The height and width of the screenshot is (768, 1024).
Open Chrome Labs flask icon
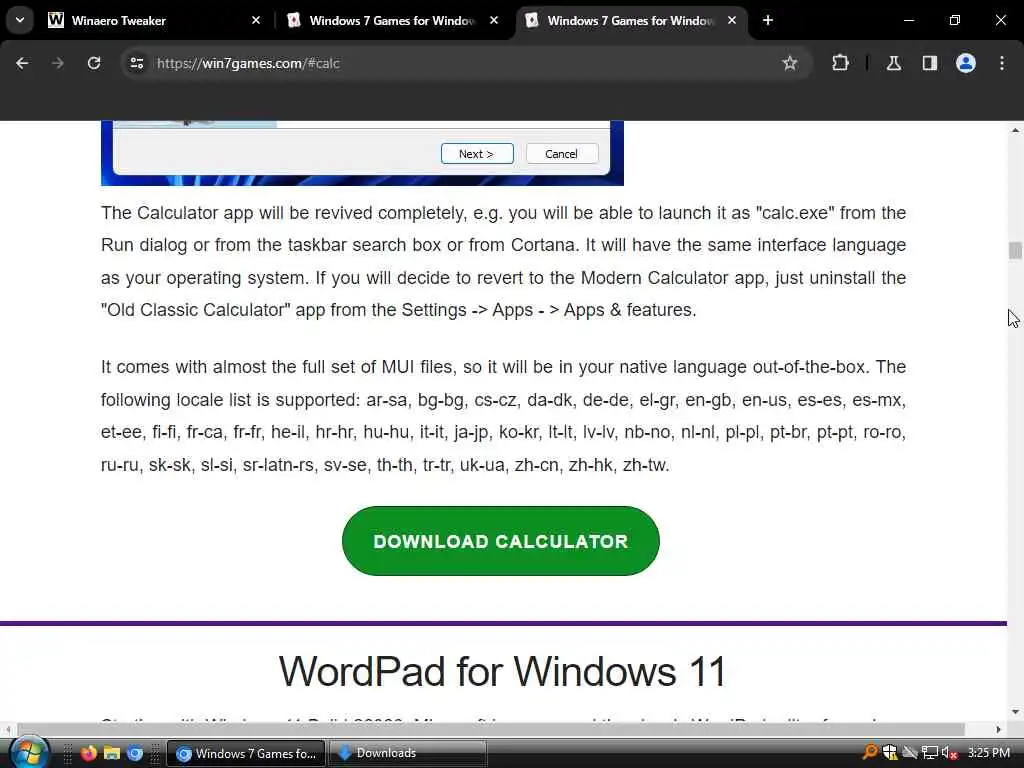893,63
